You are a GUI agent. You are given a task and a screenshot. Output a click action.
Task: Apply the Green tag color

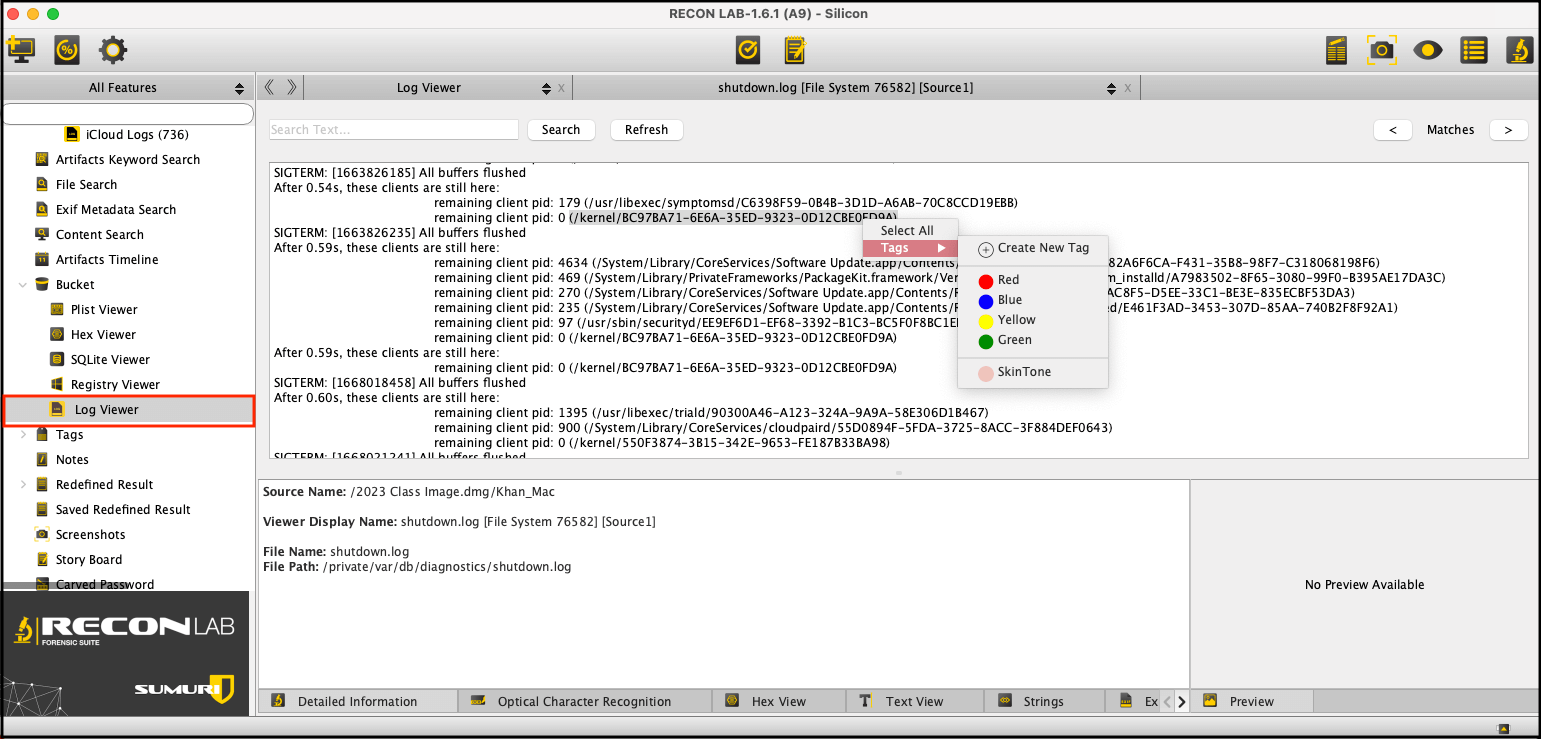1014,340
